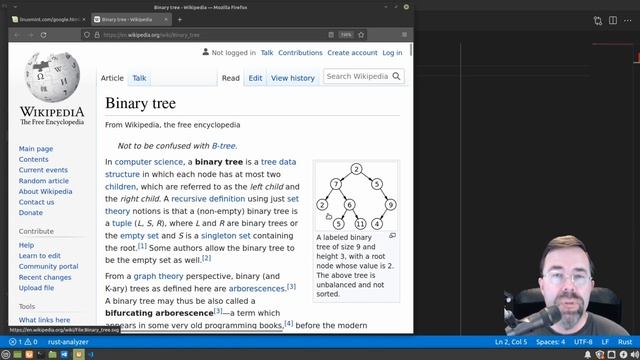Go to Main page in sidebar
This screenshot has height=360, width=640.
point(36,149)
